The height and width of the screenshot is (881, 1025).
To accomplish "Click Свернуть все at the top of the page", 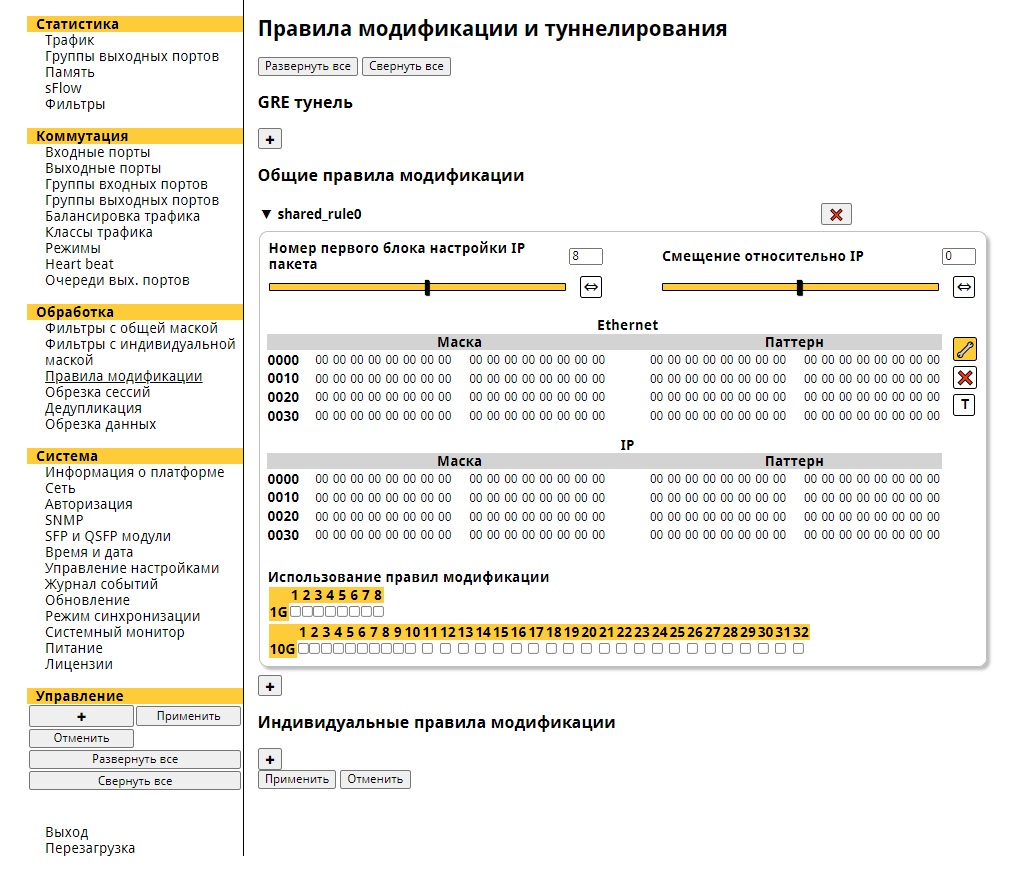I will 406,66.
